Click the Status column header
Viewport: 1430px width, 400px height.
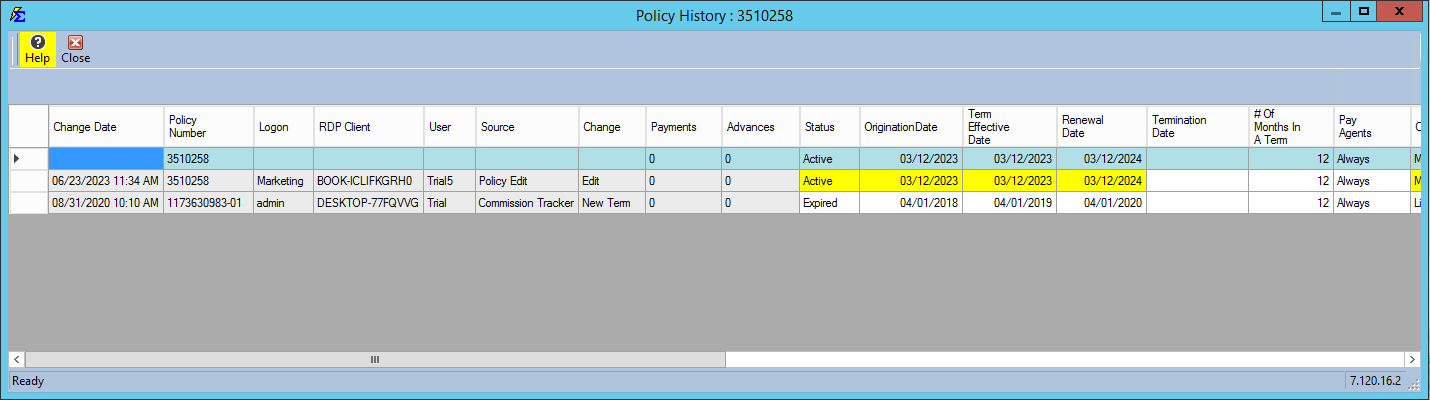coord(829,127)
